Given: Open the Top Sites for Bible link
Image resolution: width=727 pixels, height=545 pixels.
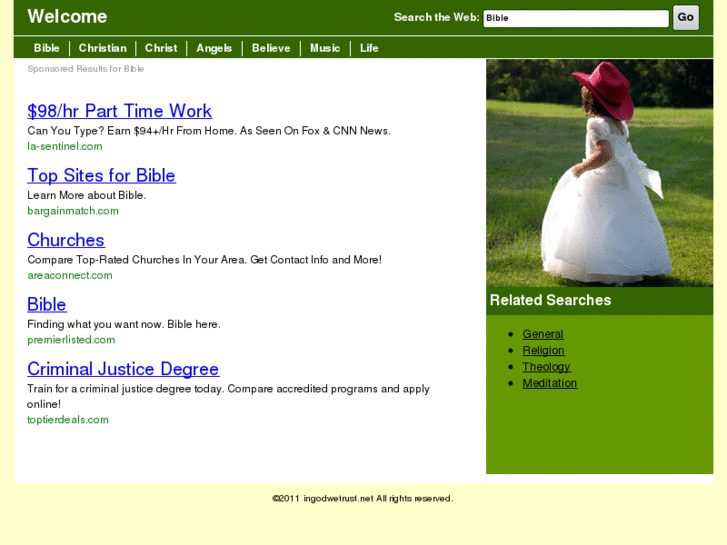Looking at the screenshot, I should coord(102,176).
